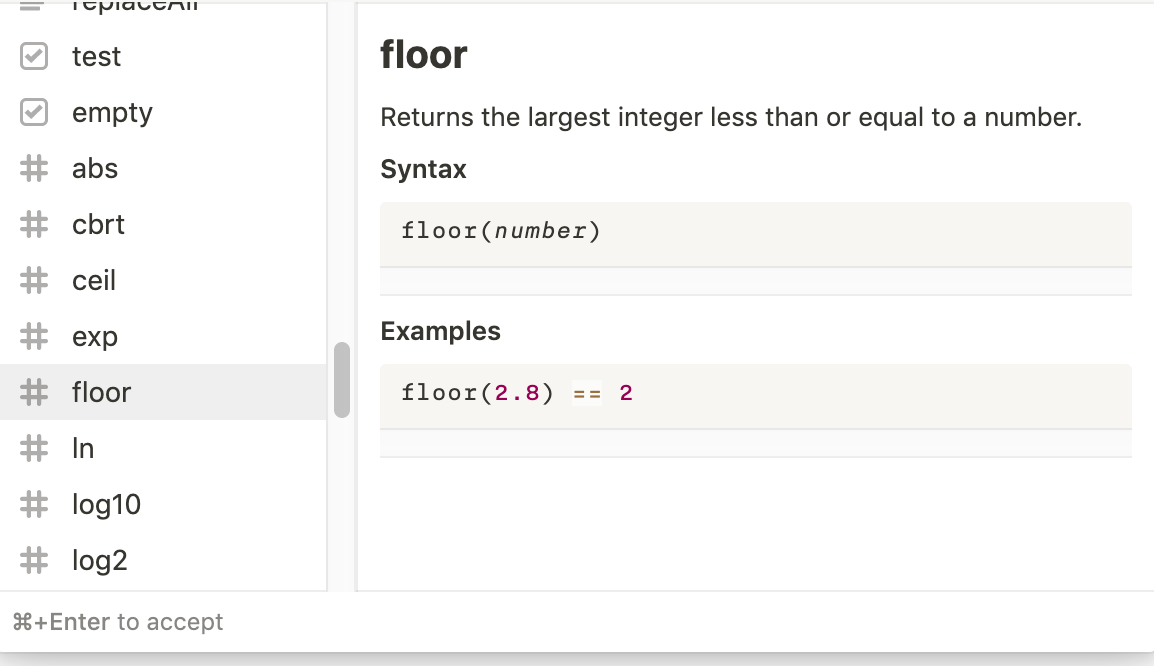Click the ⌘+Enter to accept hint
Viewport: 1154px width, 666px height.
[118, 622]
